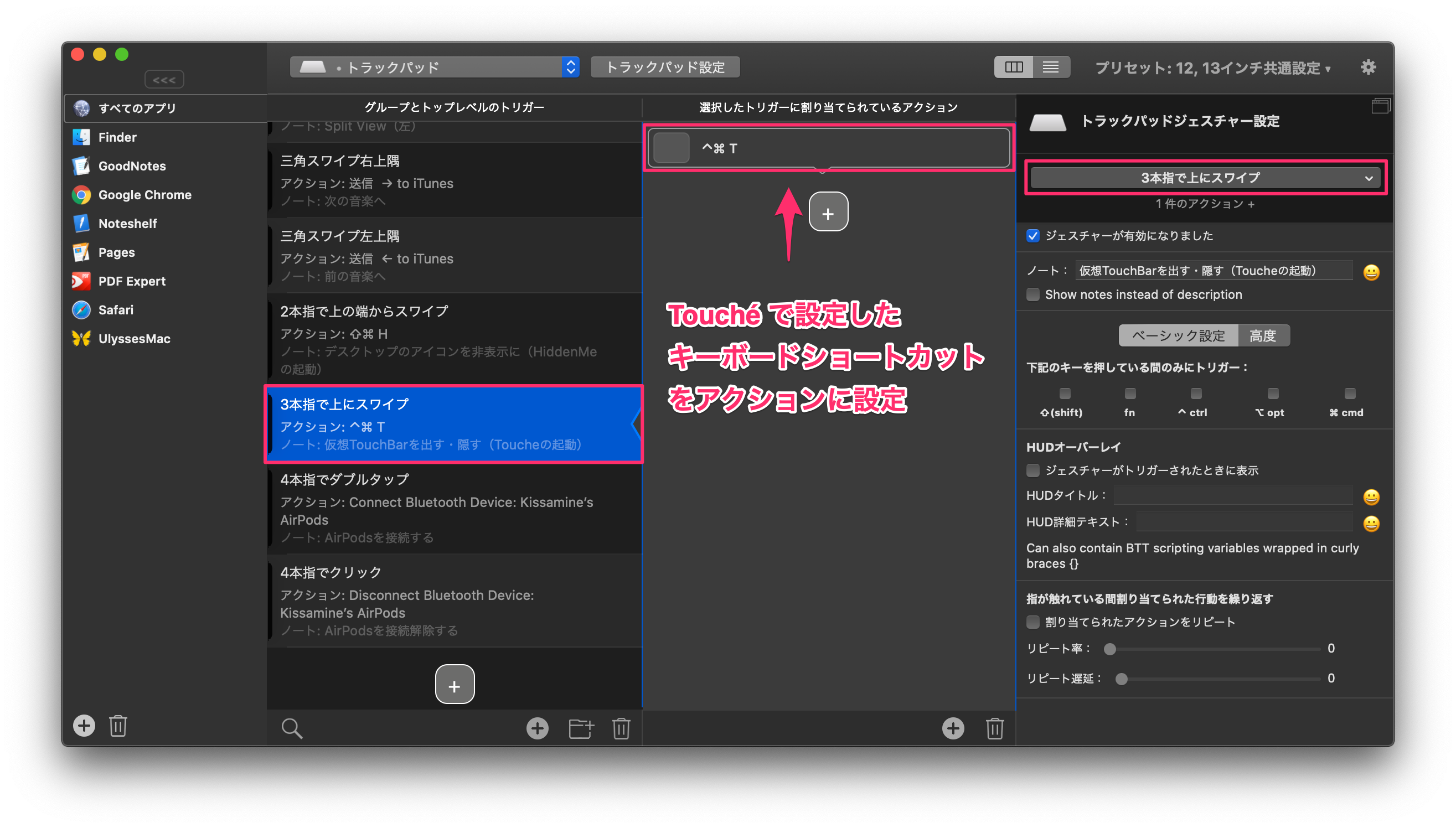Click the new folder group icon
Image resolution: width=1456 pixels, height=828 pixels.
tap(581, 728)
